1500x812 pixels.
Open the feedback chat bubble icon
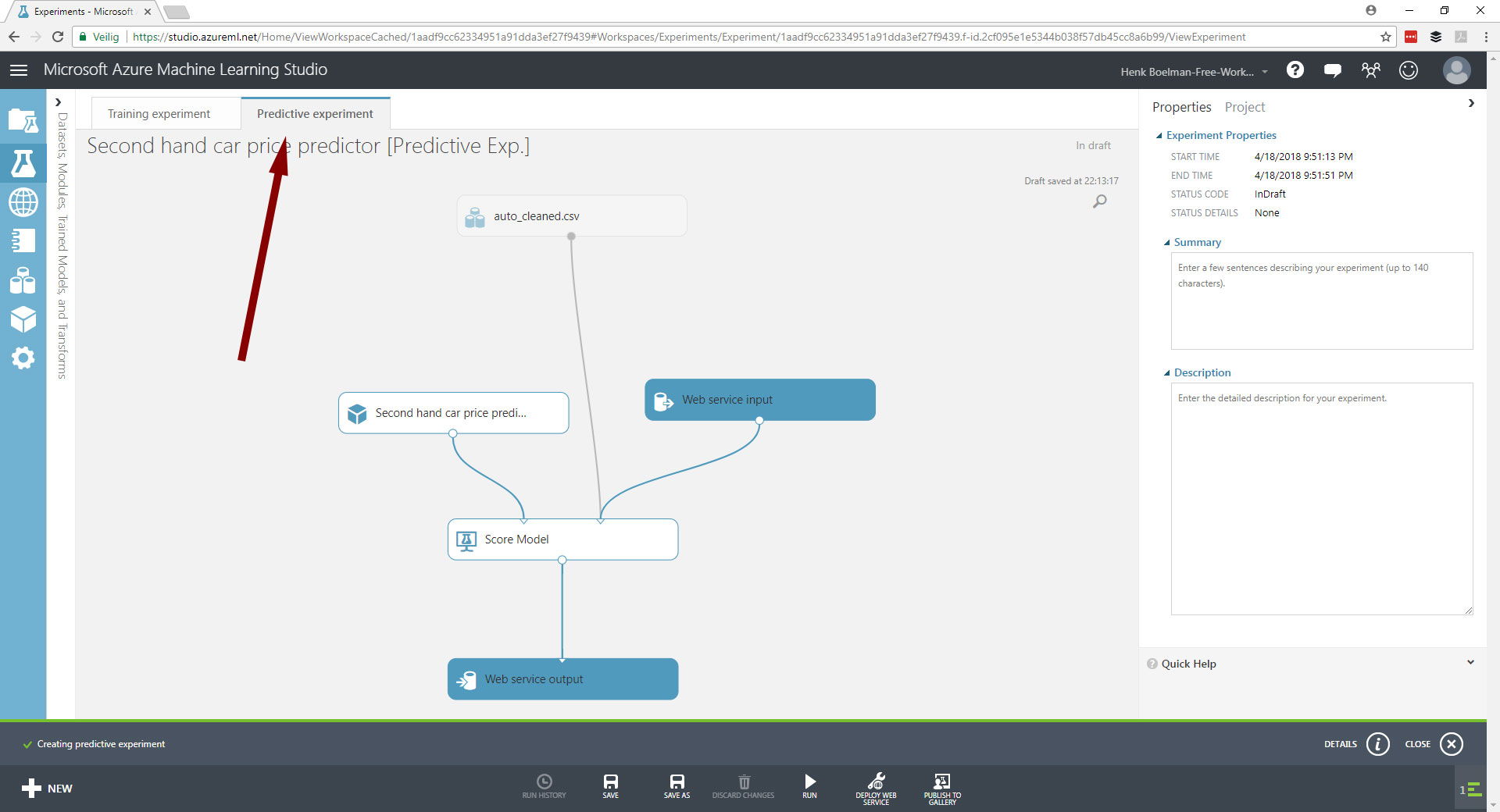pyautogui.click(x=1333, y=71)
